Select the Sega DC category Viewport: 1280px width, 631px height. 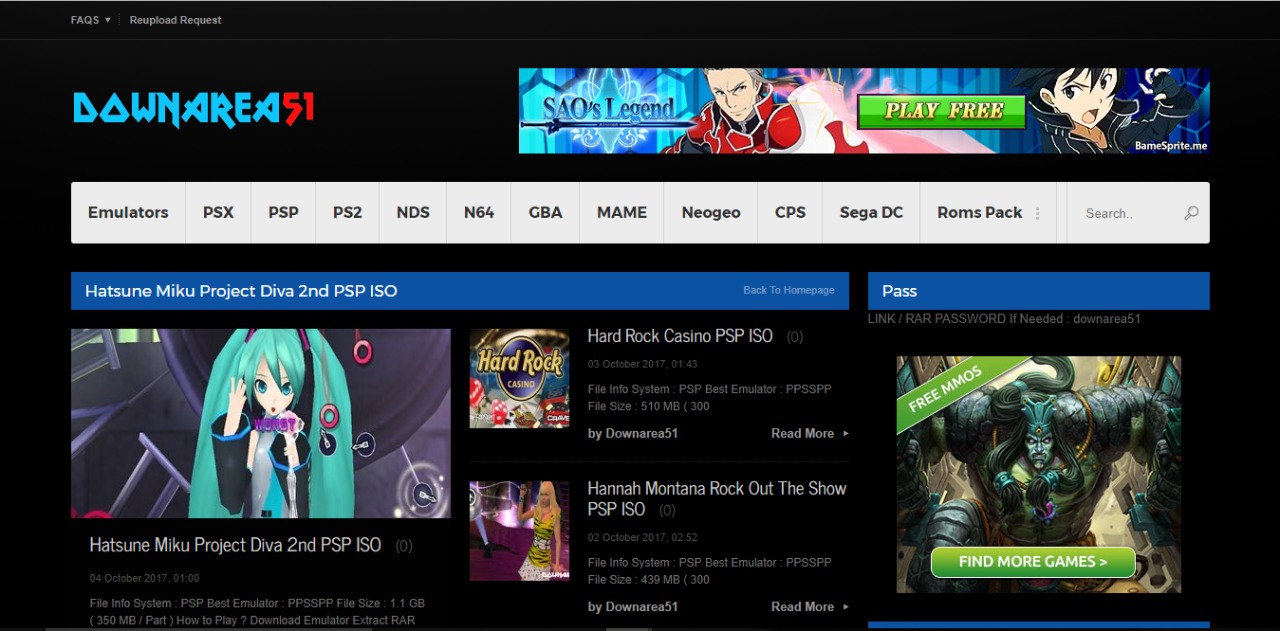tap(871, 212)
